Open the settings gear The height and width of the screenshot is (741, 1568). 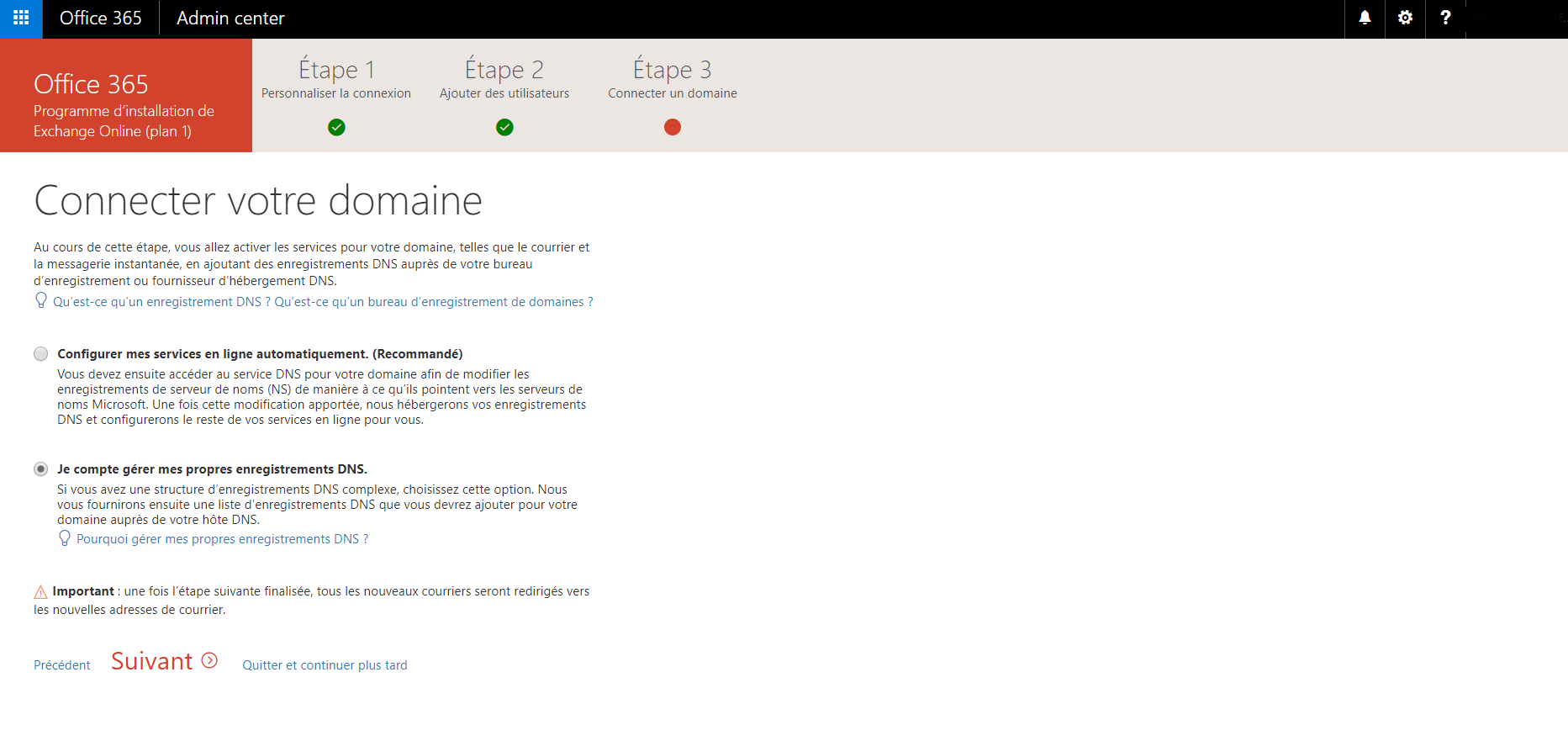coord(1405,18)
